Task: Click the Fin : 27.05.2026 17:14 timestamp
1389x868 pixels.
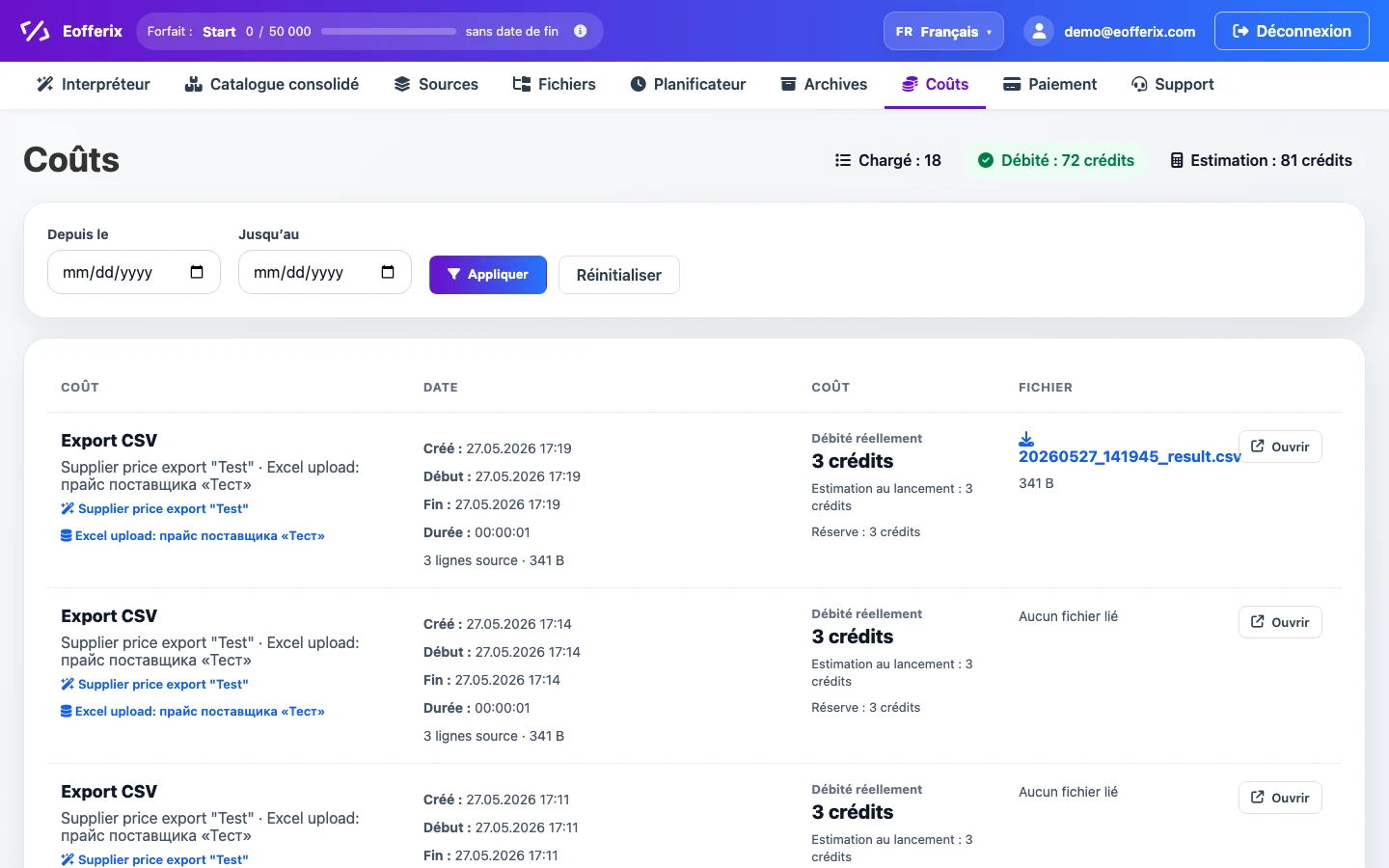Action: pyautogui.click(x=492, y=680)
